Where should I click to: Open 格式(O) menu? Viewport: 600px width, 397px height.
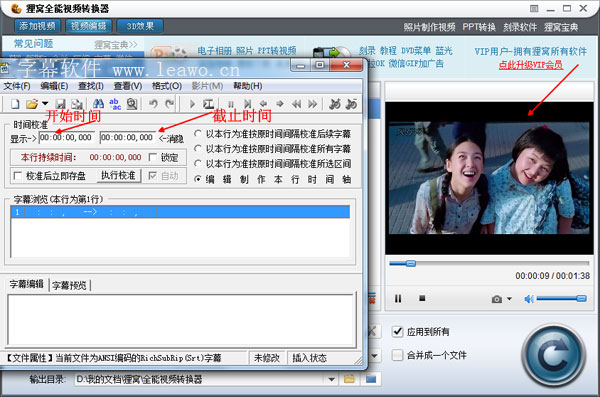(167, 86)
